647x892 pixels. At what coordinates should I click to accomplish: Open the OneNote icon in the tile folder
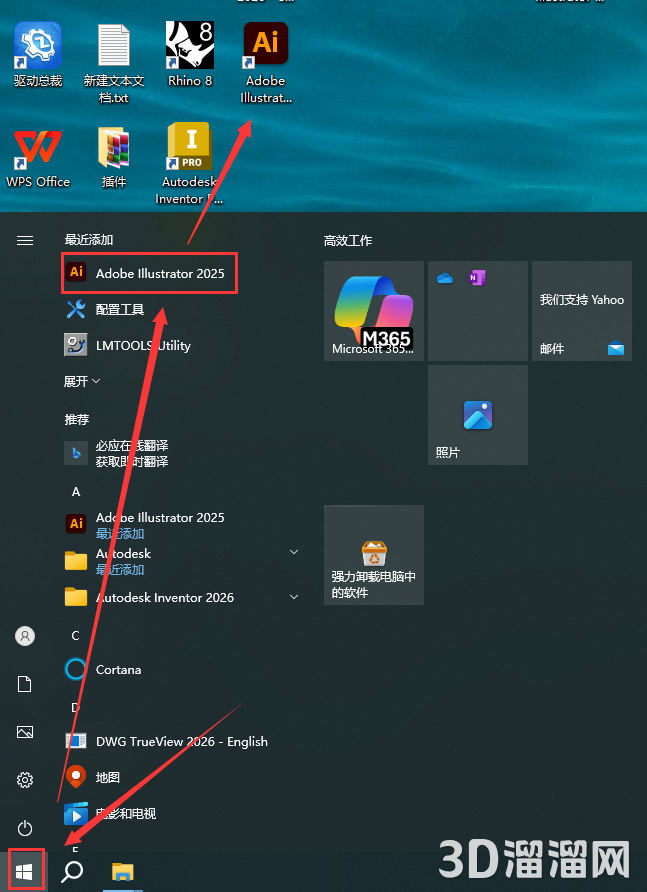point(476,278)
